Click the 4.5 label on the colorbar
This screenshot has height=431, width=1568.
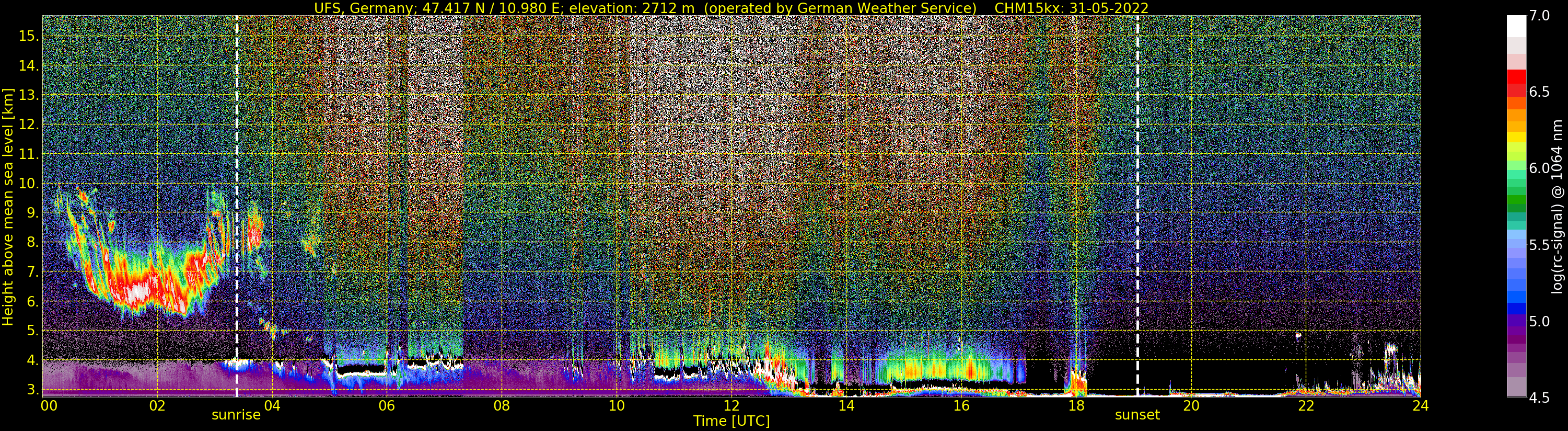click(1539, 398)
